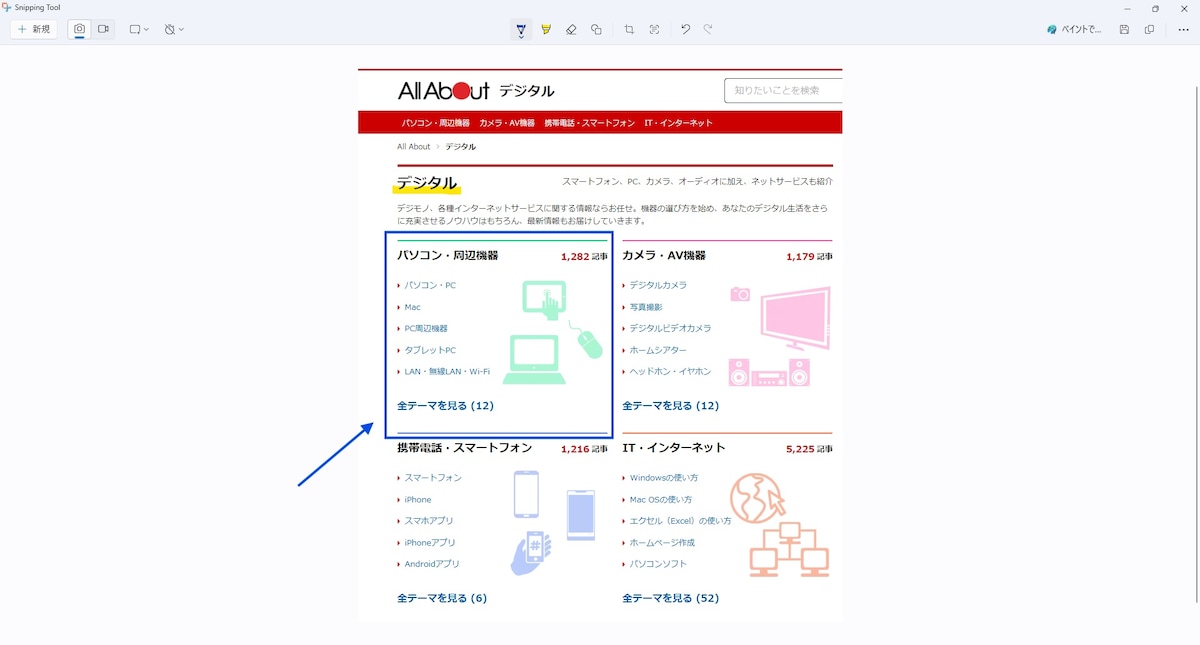Redo the annotation

coord(708,29)
